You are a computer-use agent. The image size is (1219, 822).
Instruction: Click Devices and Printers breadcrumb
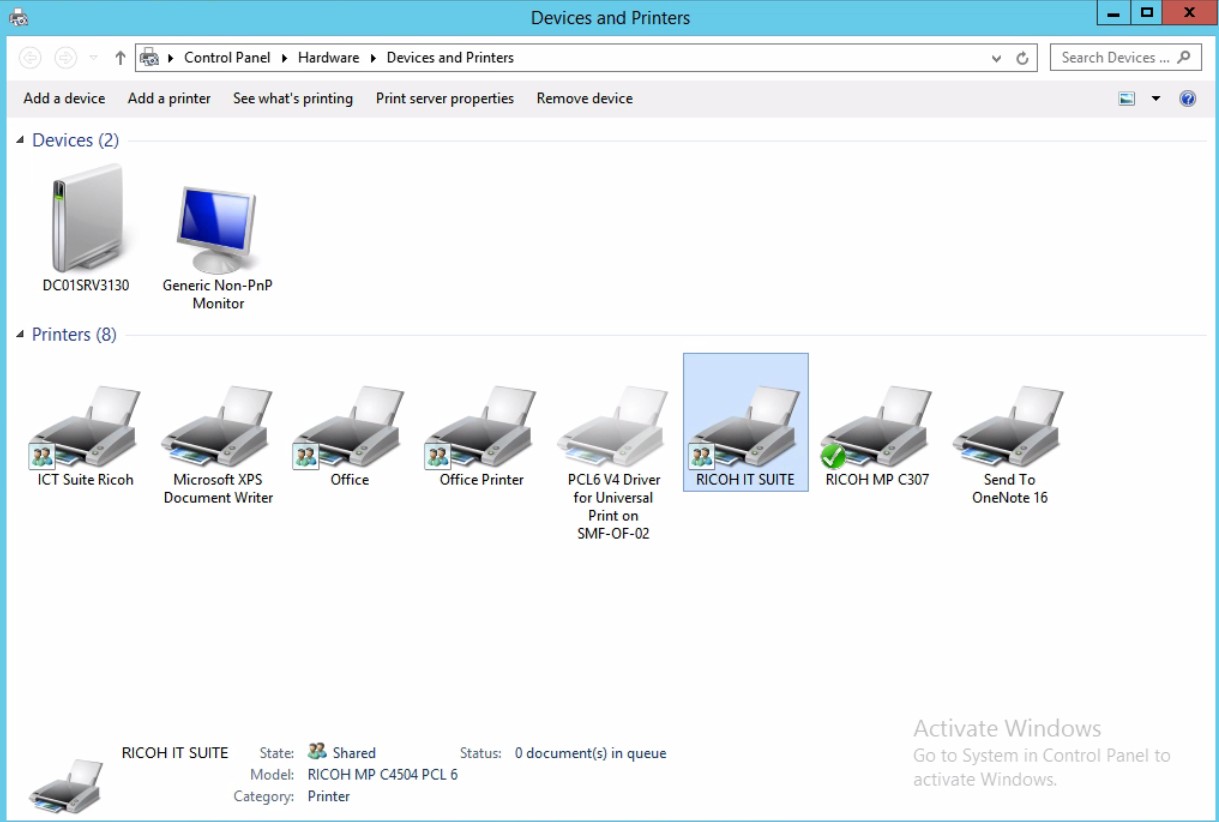(x=450, y=58)
